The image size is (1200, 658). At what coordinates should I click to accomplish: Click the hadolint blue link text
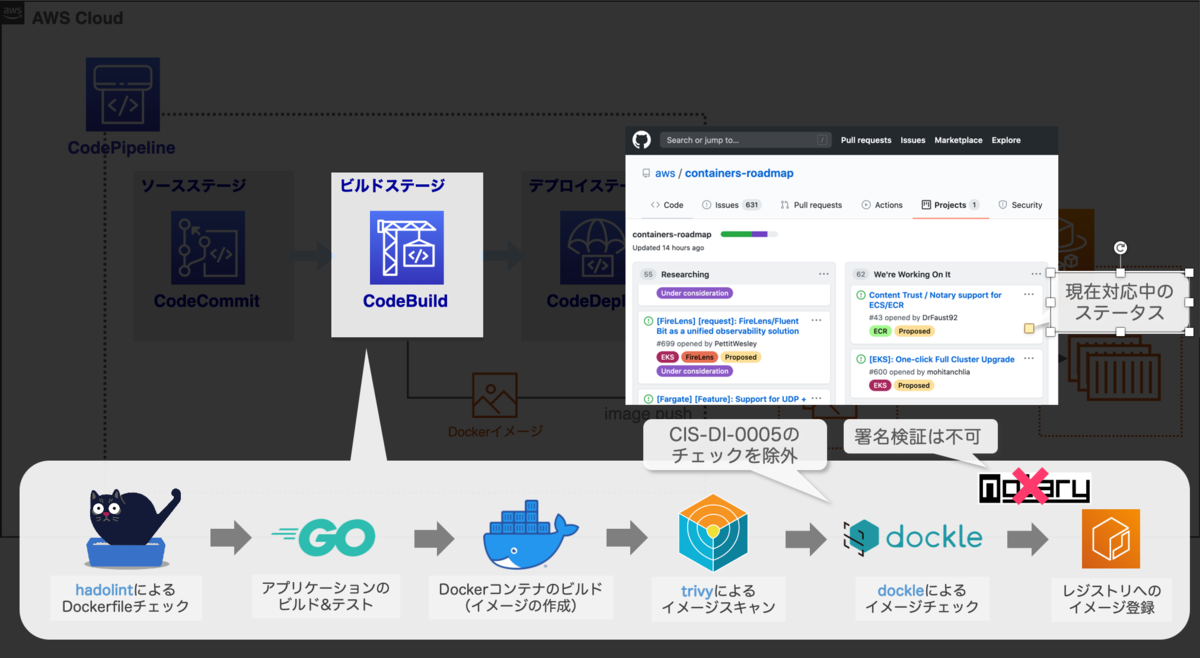(x=105, y=590)
